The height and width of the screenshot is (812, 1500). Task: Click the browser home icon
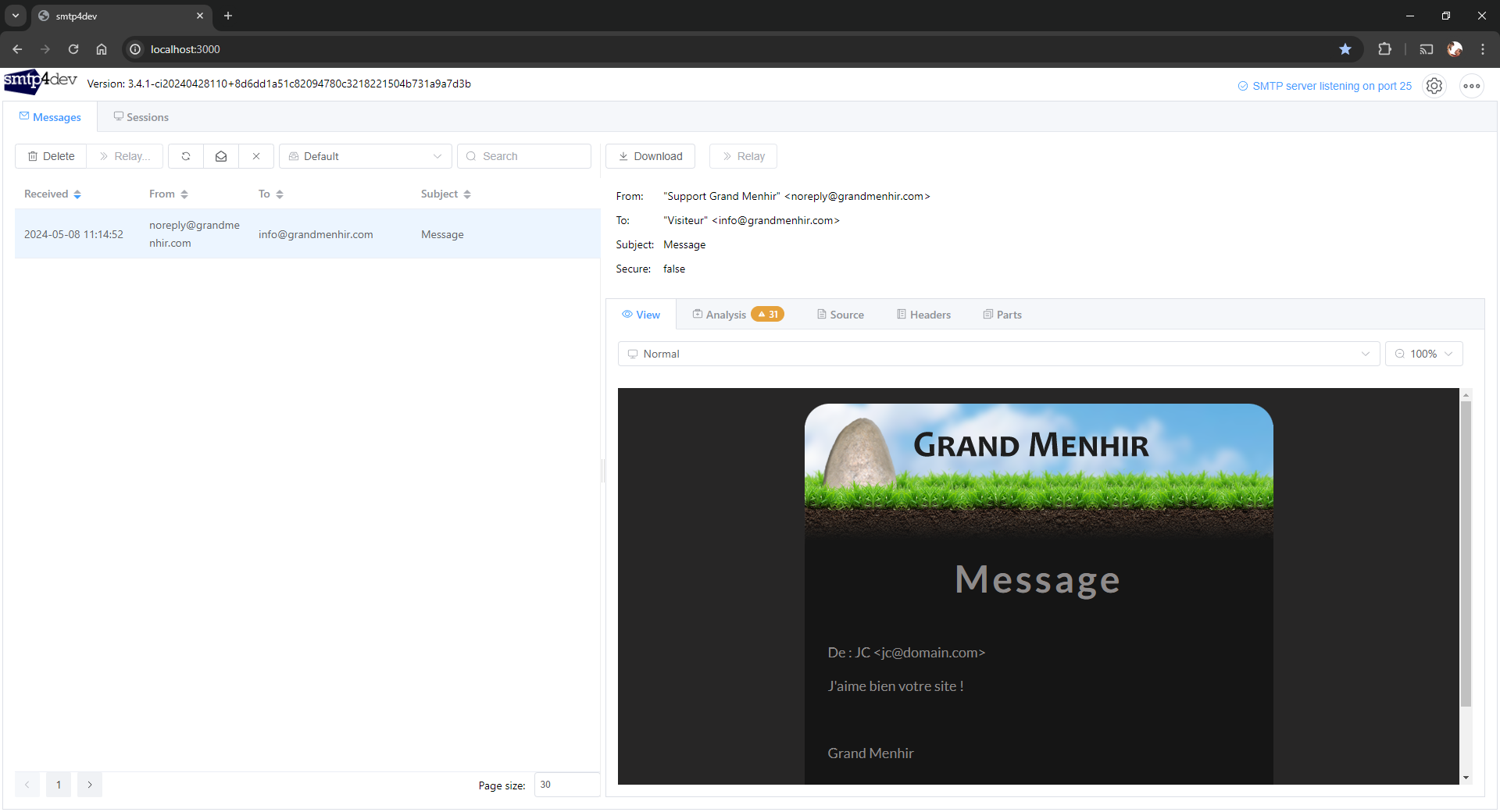[x=102, y=49]
